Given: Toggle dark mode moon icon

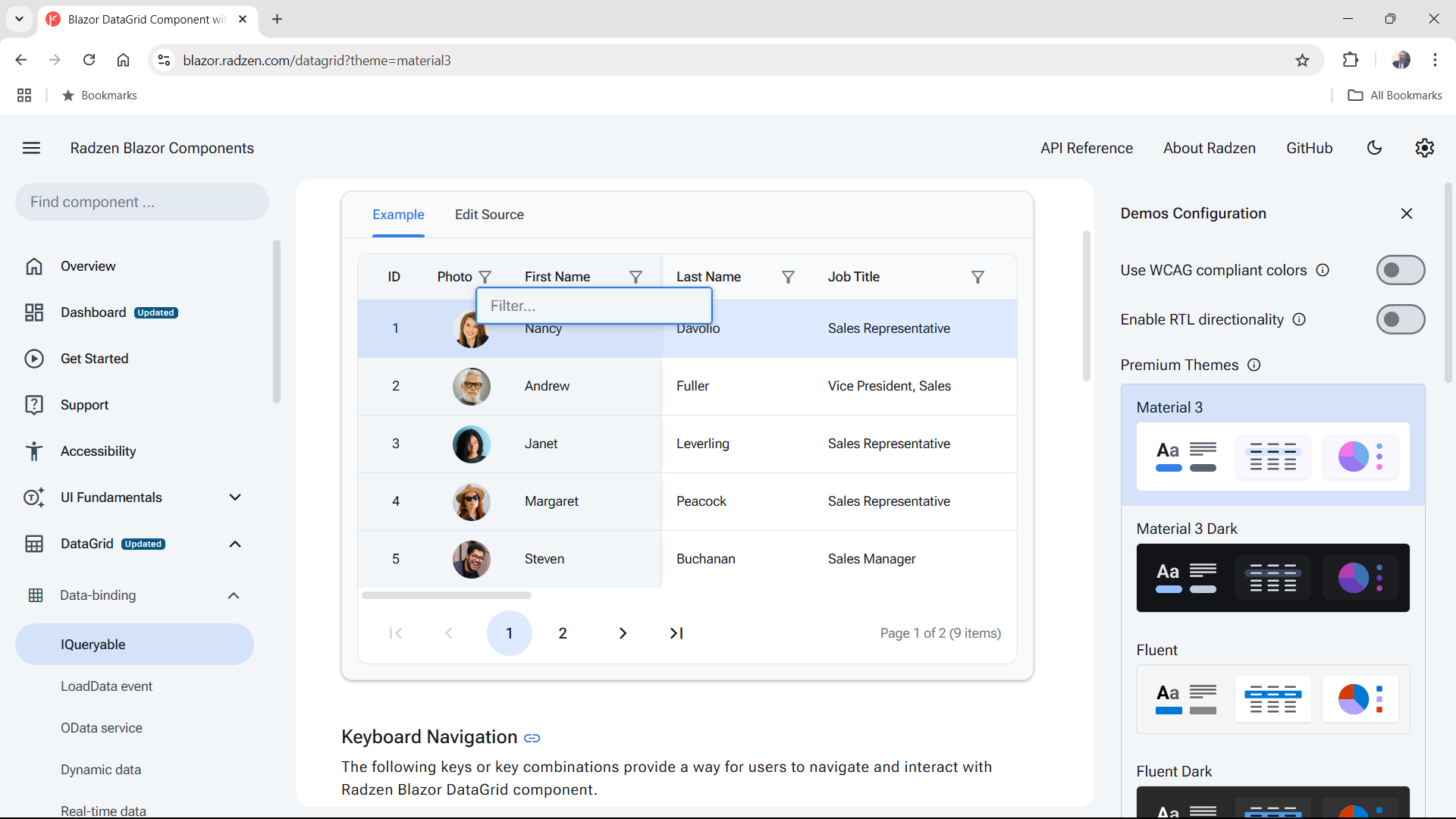Looking at the screenshot, I should click(x=1374, y=148).
